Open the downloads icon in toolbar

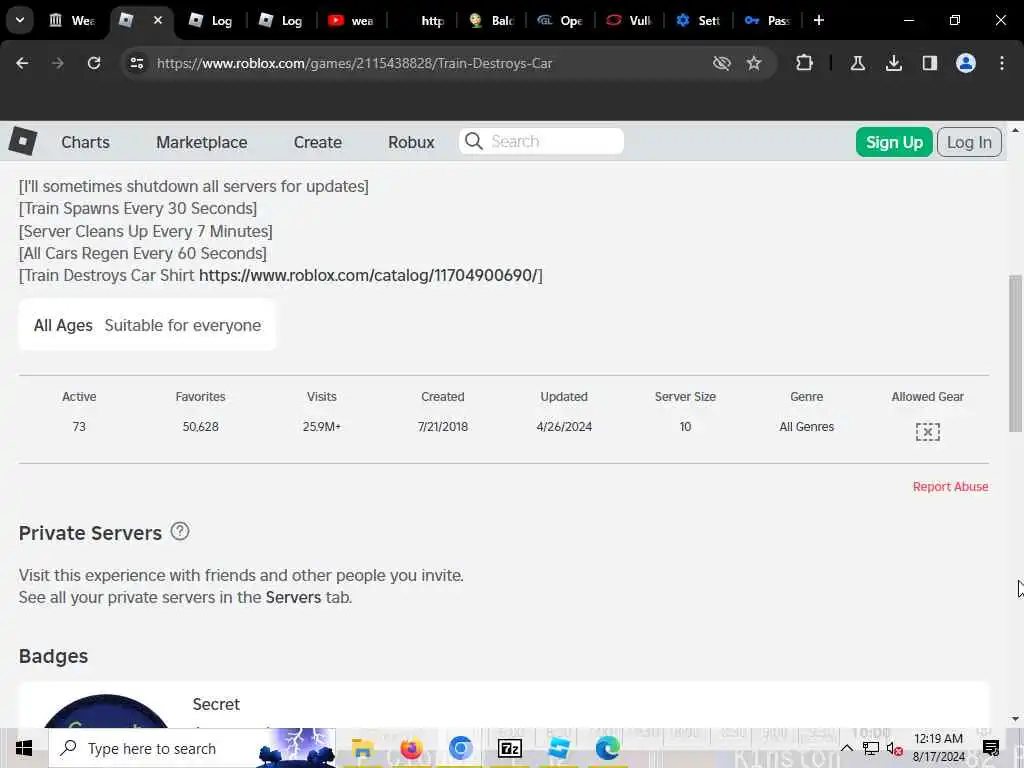point(893,63)
